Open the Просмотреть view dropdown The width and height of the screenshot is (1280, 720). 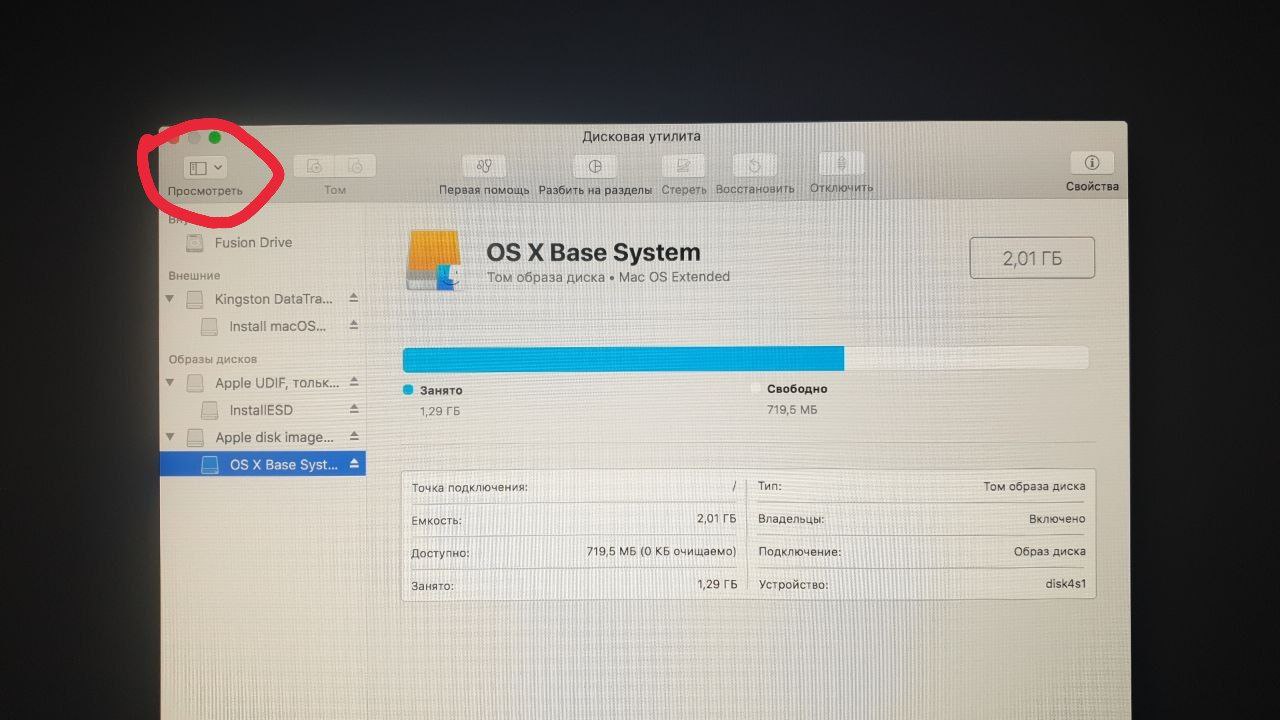(205, 168)
